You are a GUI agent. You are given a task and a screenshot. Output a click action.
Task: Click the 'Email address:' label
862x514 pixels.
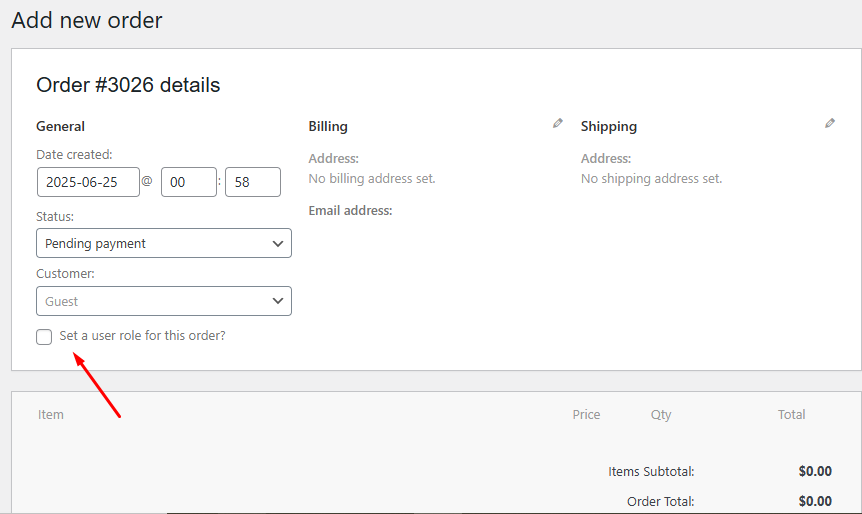tap(350, 211)
